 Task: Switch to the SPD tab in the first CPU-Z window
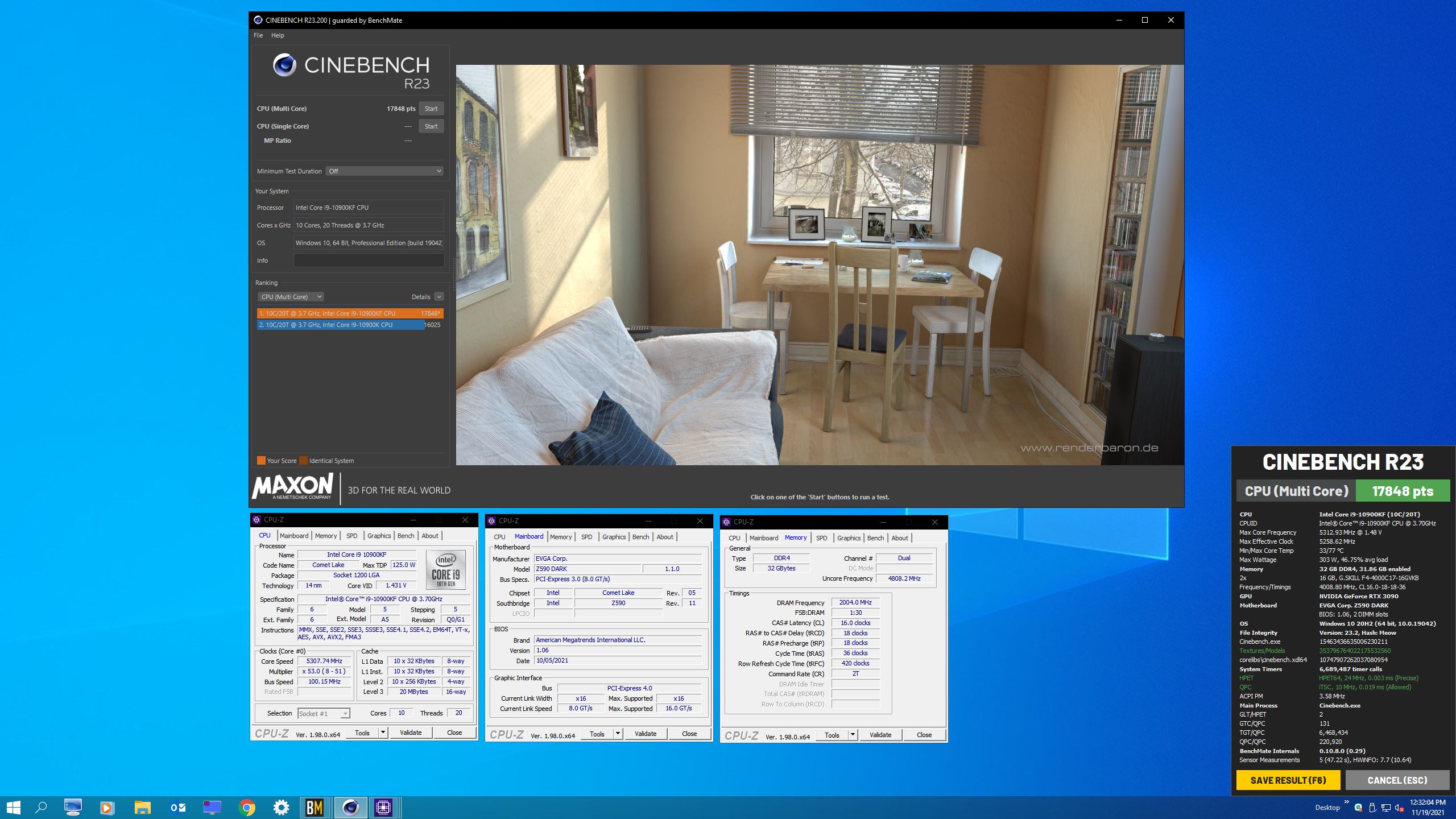[351, 536]
